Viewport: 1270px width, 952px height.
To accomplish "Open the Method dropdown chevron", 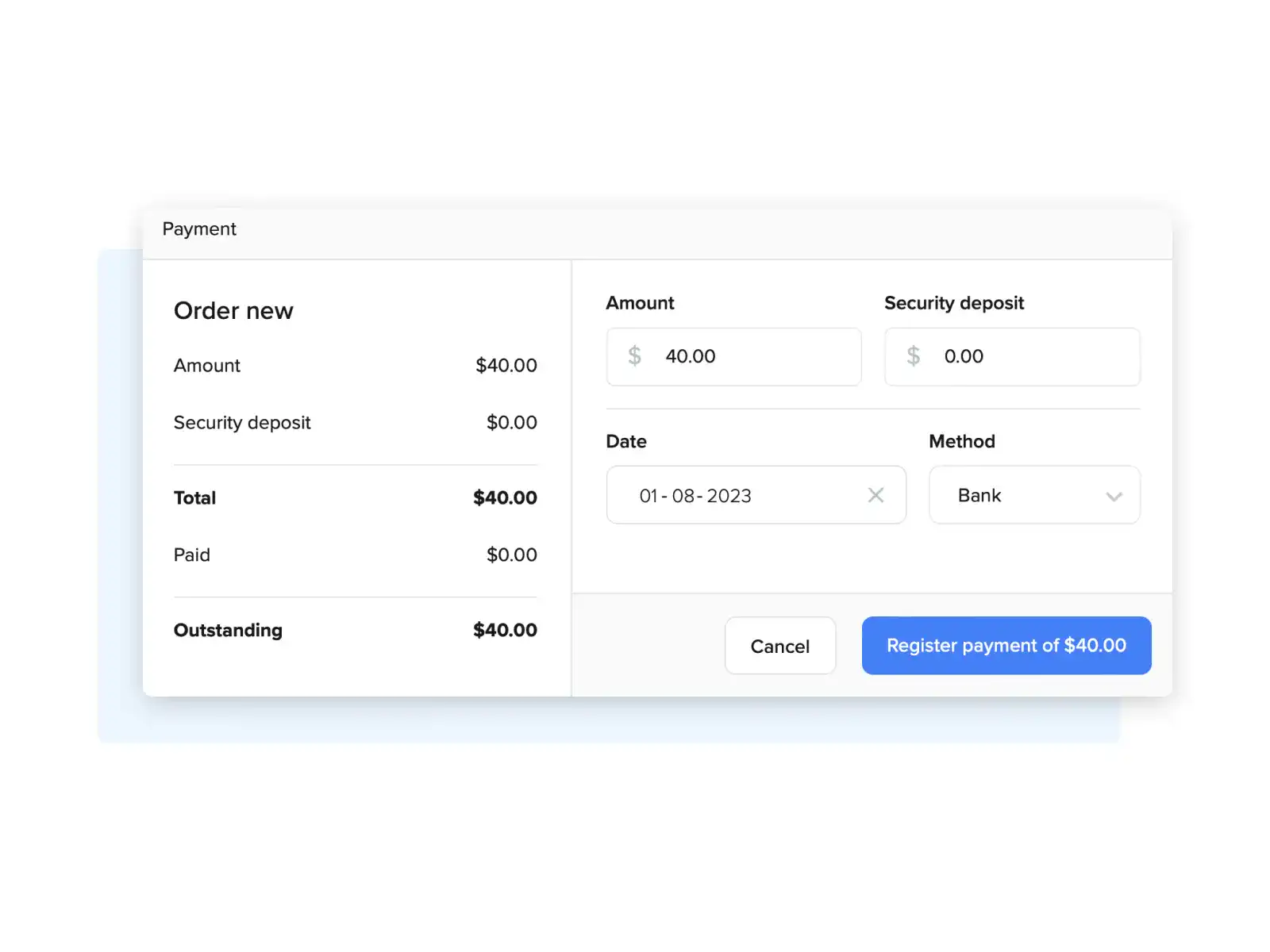I will click(1114, 495).
